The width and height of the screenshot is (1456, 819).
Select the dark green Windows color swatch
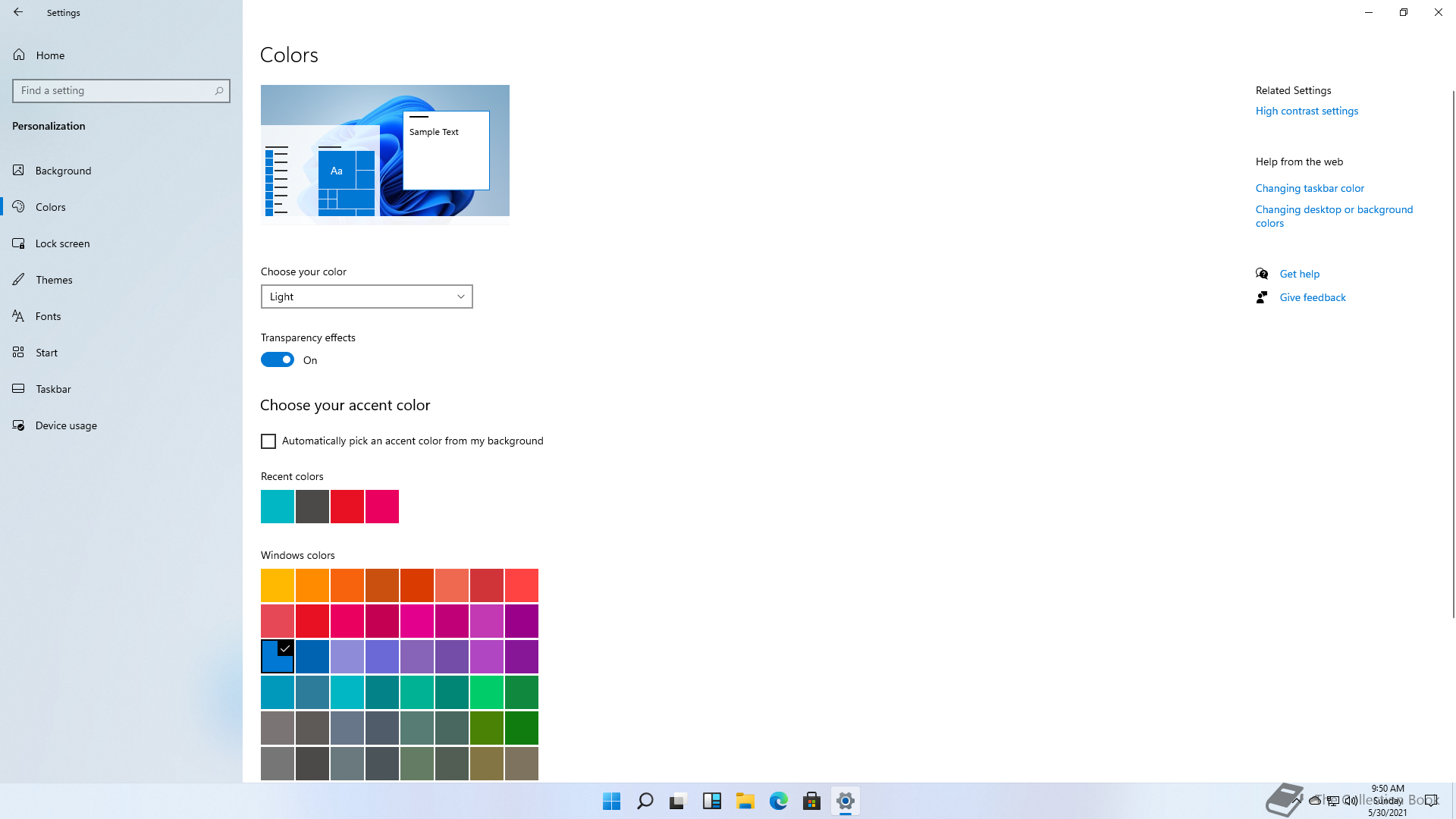(522, 728)
